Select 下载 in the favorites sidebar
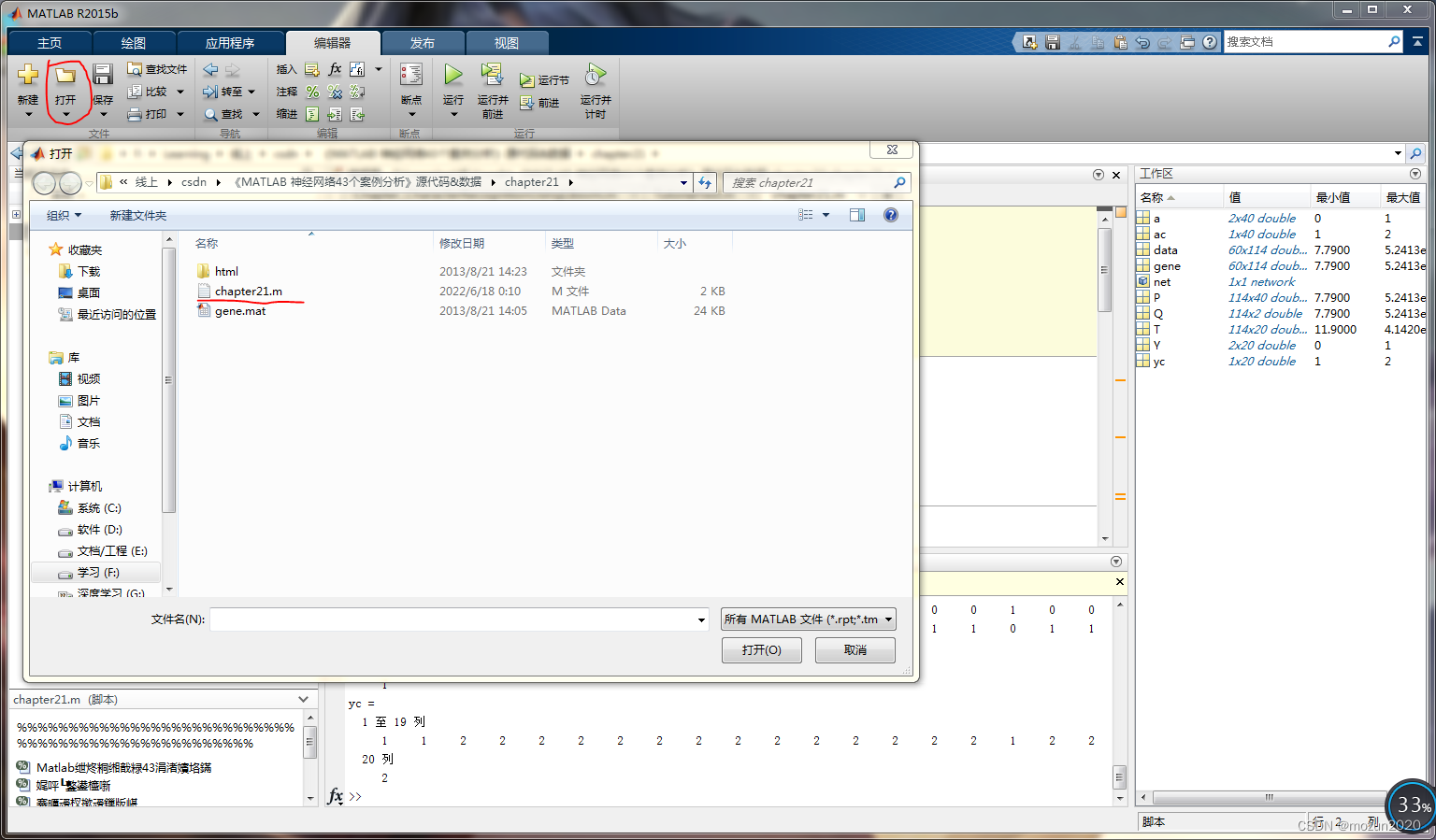1436x840 pixels. coord(89,271)
